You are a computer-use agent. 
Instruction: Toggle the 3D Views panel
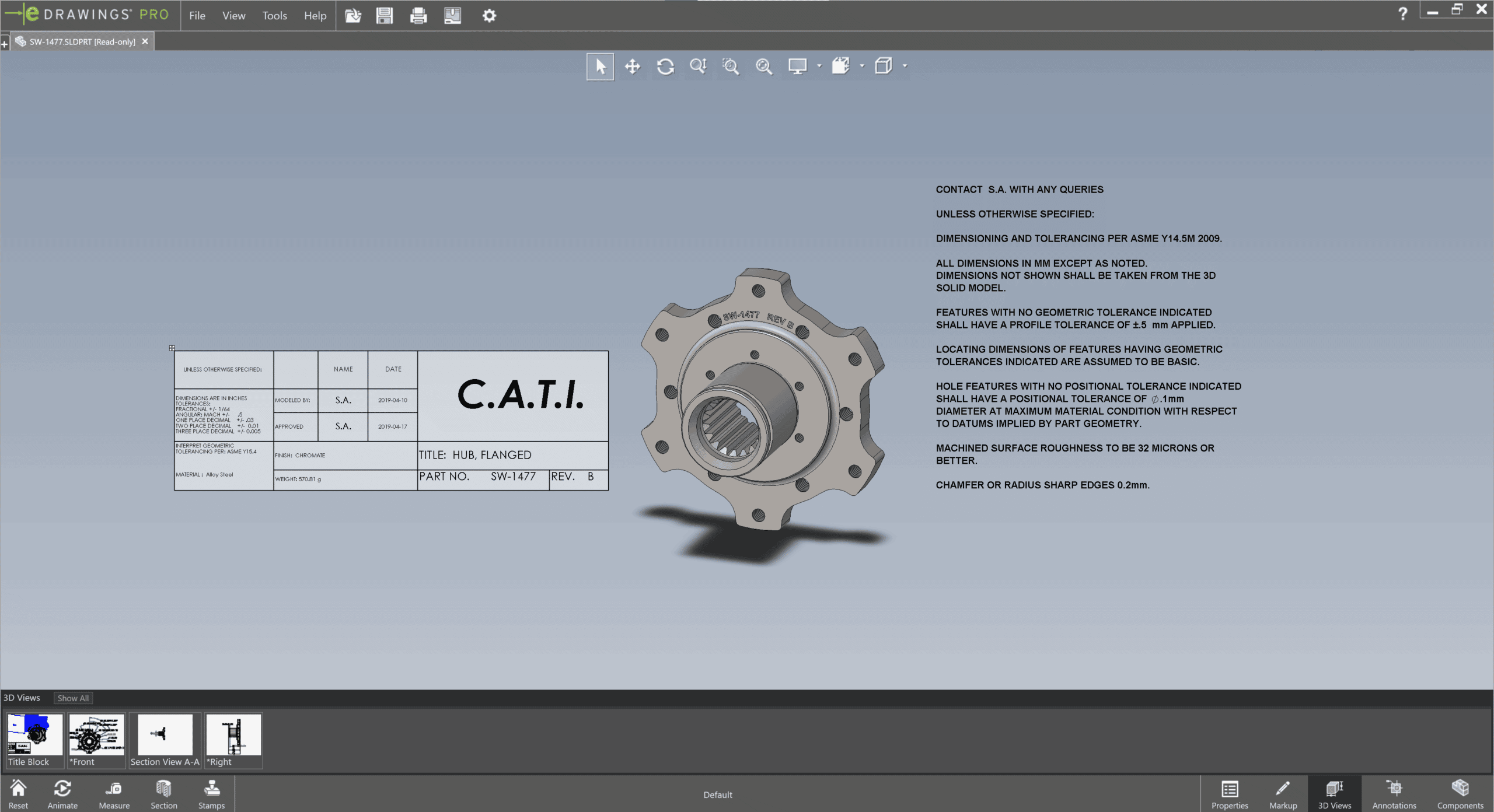tap(1334, 794)
